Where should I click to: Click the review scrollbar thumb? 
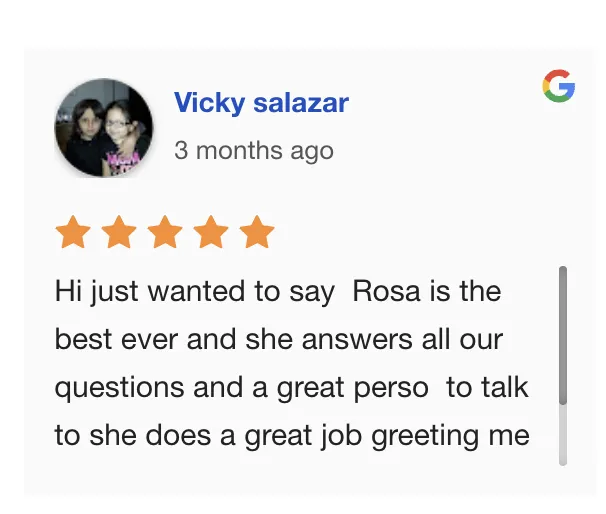[563, 335]
